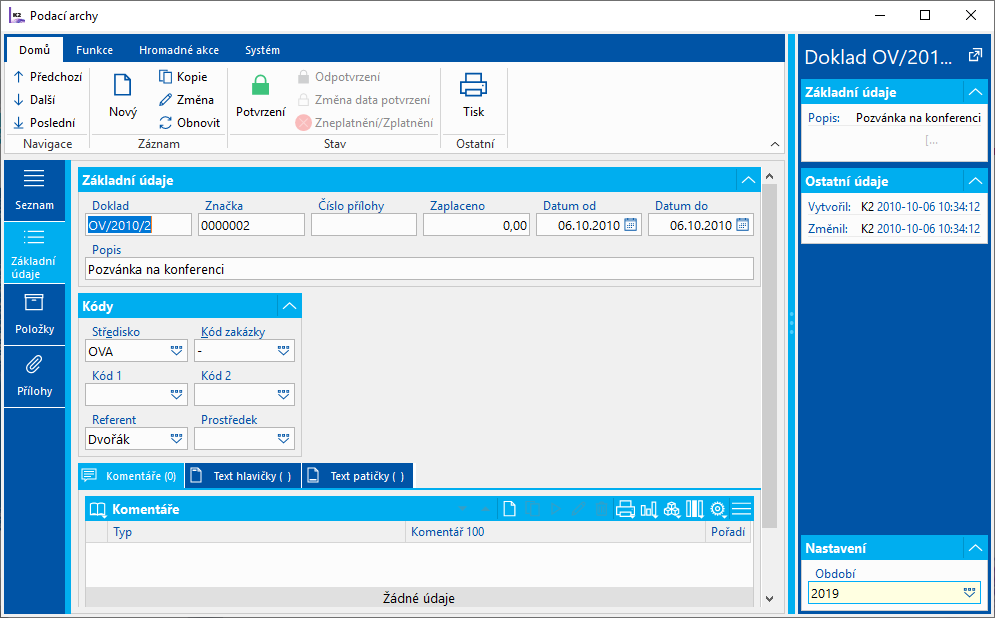This screenshot has width=995, height=618.
Task: Click the Značka field 0000002
Action: click(x=251, y=225)
